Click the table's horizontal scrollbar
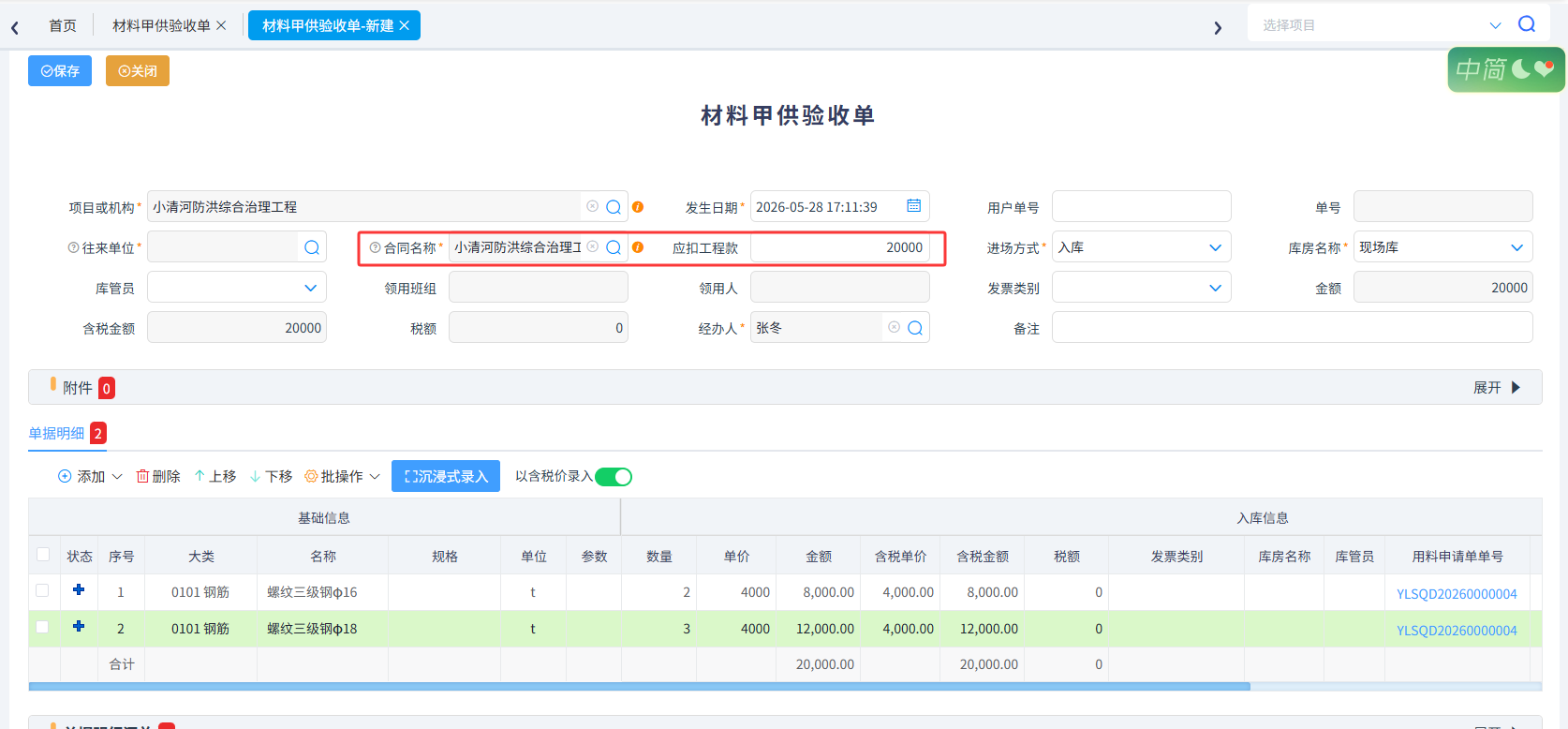 tap(640, 687)
